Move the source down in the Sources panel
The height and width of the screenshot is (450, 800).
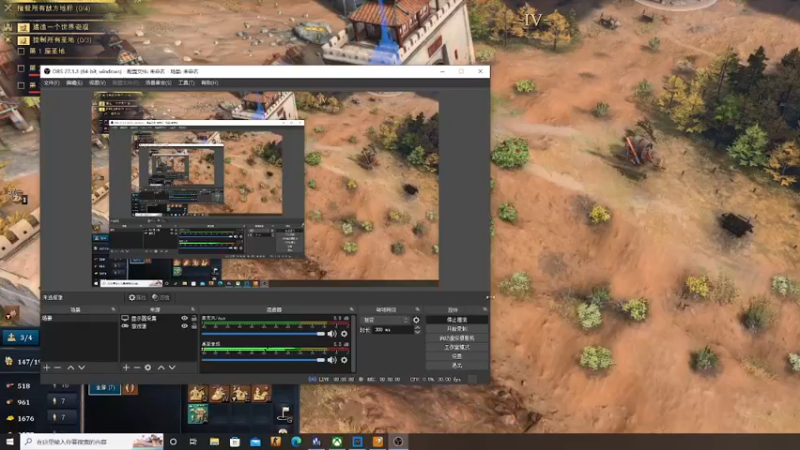pyautogui.click(x=172, y=367)
